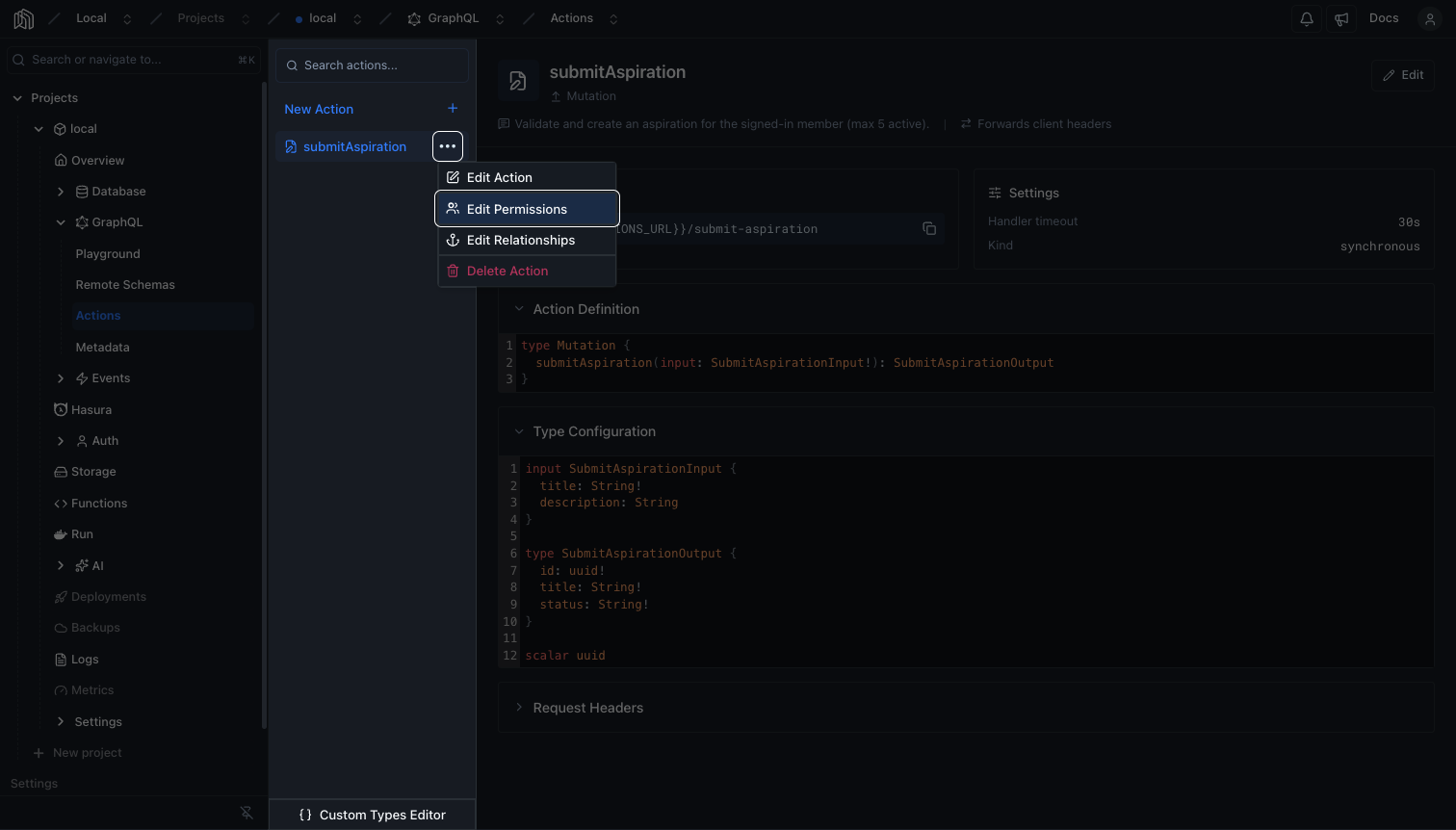This screenshot has width=1456, height=830.
Task: Click the sidebar vertical scrollbar
Action: click(265, 404)
